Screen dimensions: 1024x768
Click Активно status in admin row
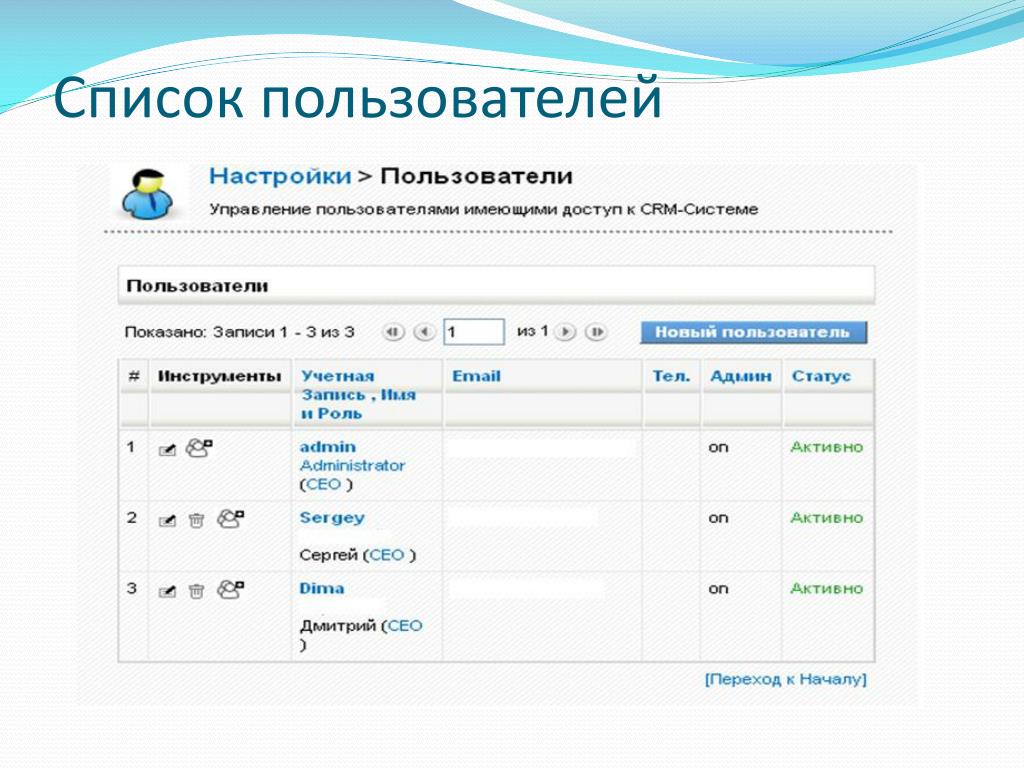tap(827, 447)
